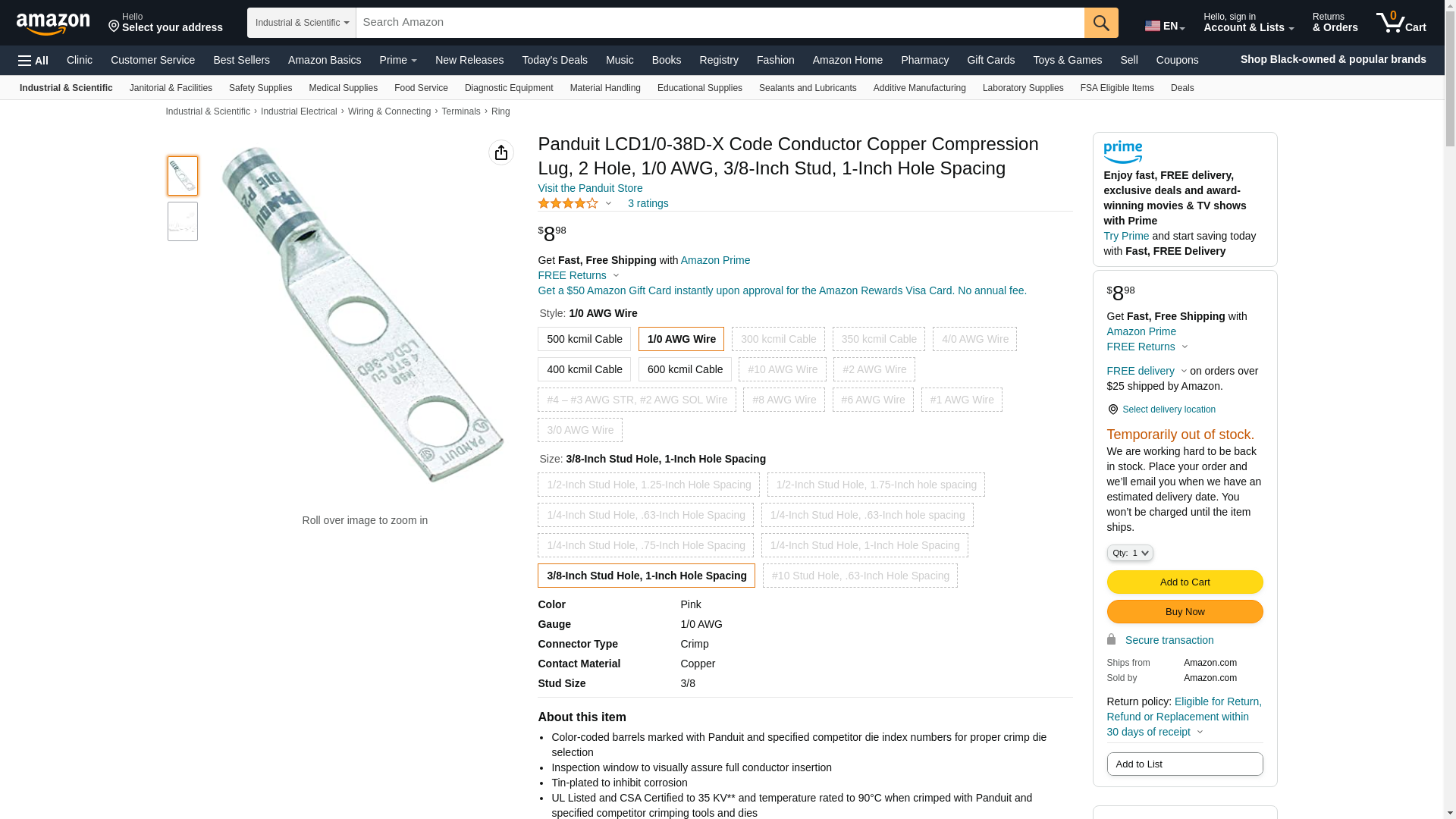Visit the Panduit Store link
This screenshot has height=819, width=1456.
590,188
